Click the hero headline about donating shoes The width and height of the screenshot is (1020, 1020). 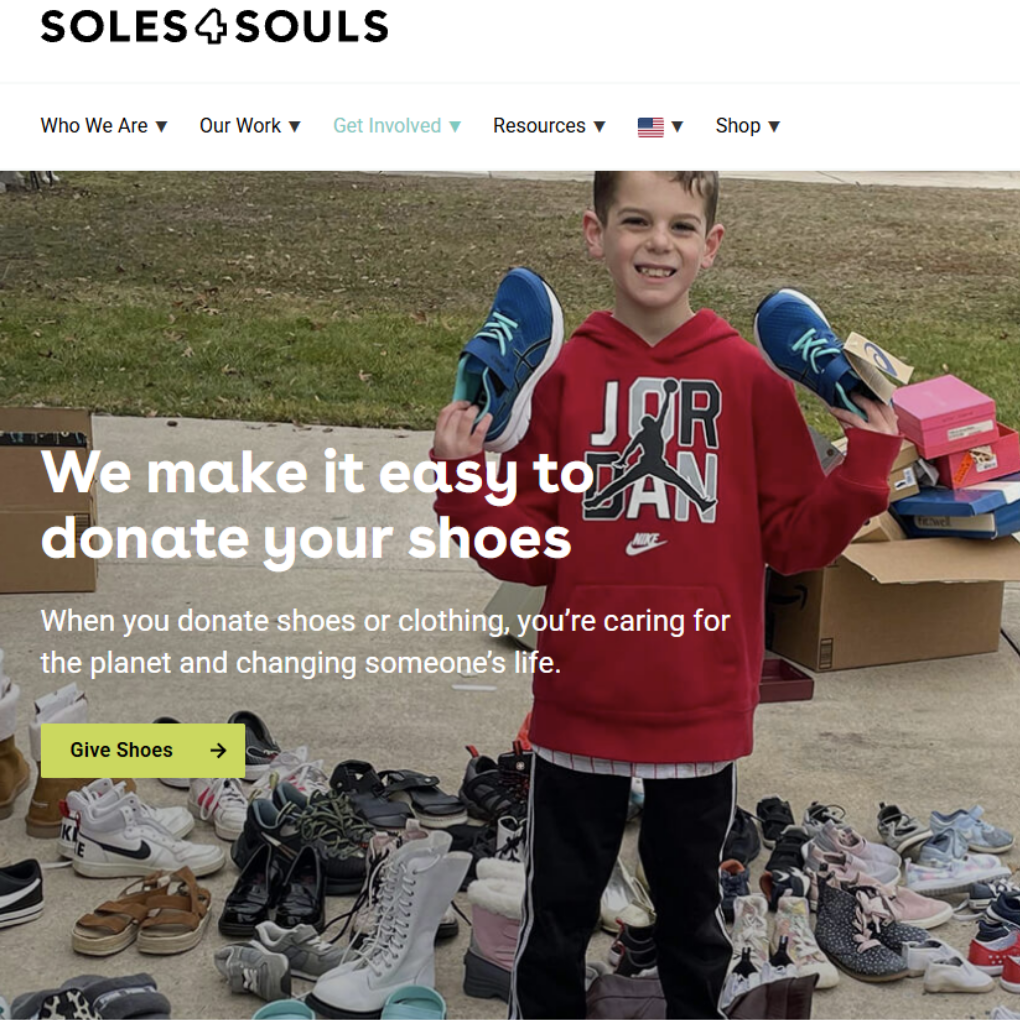pyautogui.click(x=317, y=505)
